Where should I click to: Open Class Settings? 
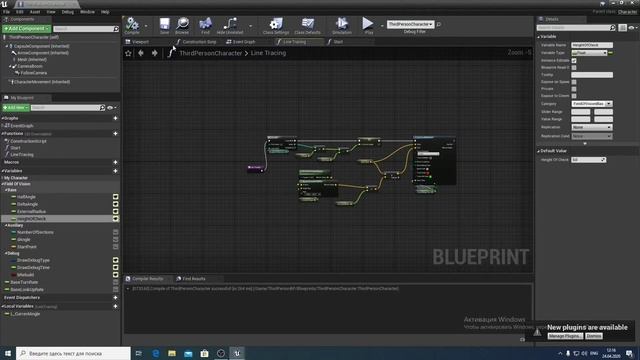pyautogui.click(x=276, y=25)
